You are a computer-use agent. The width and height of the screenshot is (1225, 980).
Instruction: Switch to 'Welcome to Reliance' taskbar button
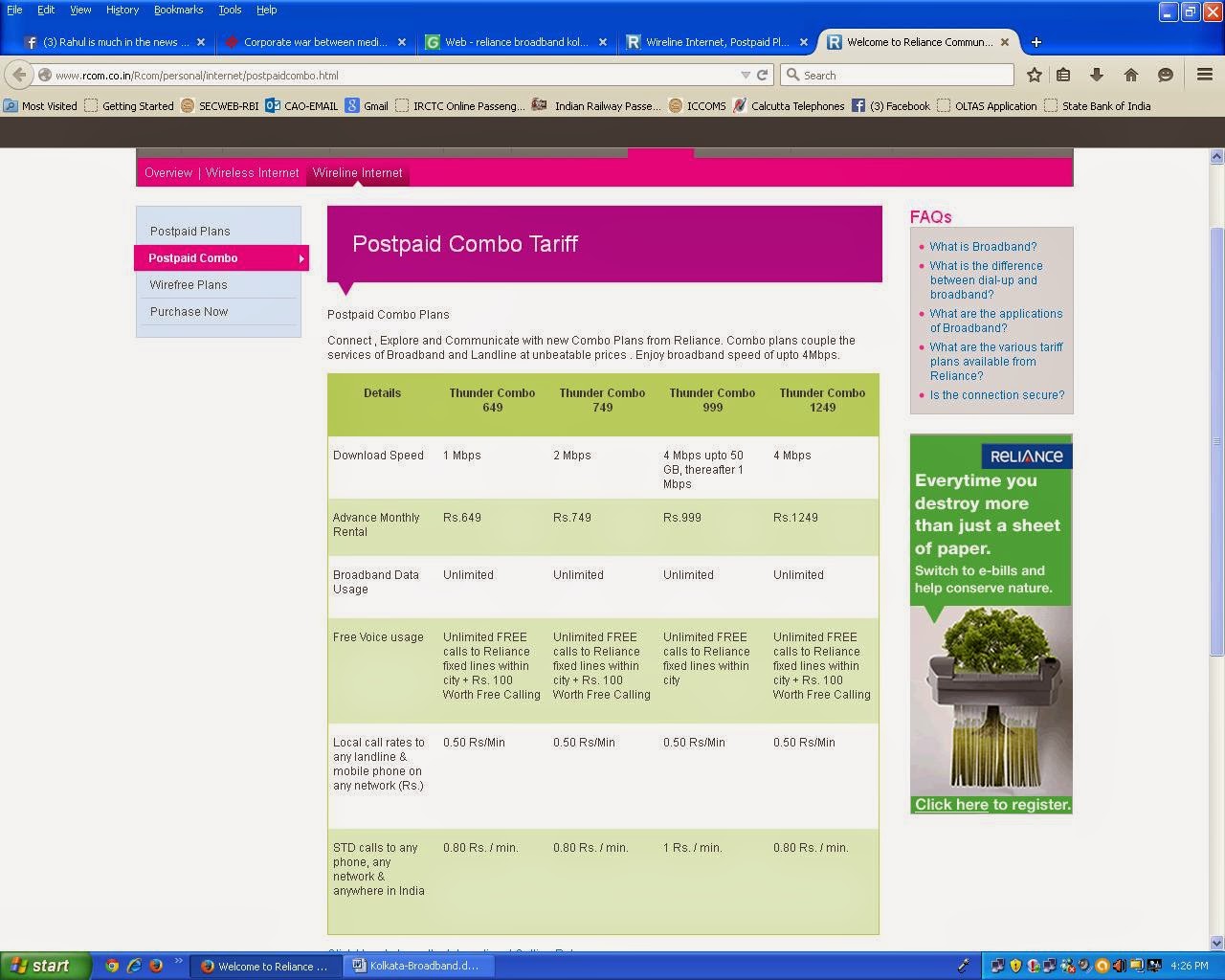(x=267, y=966)
